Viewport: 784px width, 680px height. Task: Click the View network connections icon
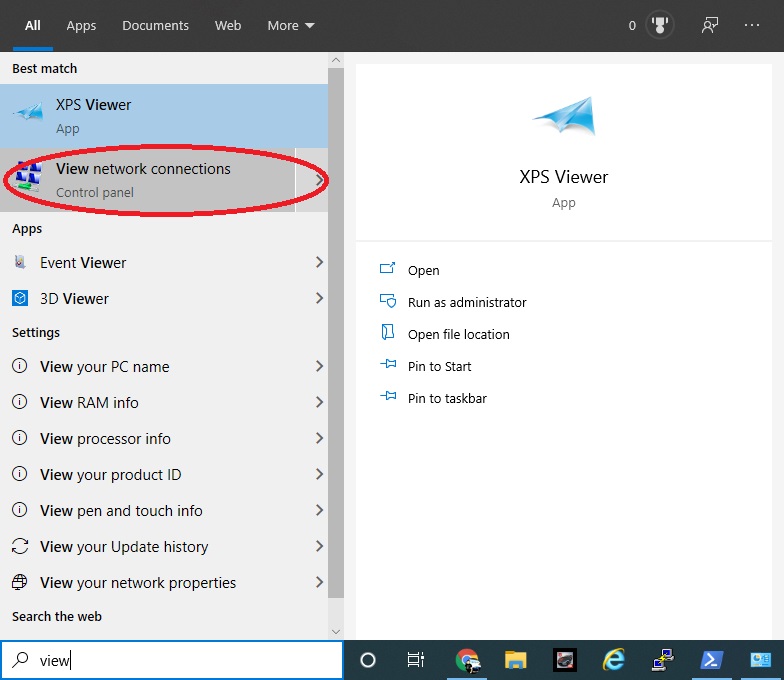point(28,176)
